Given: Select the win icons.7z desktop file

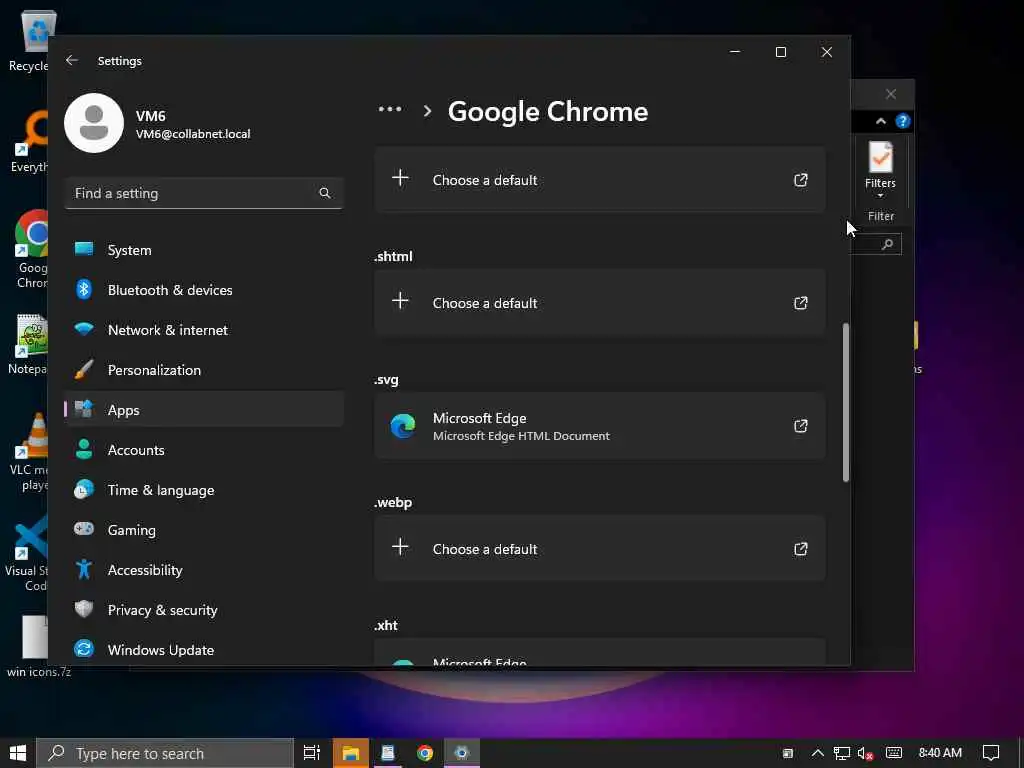Looking at the screenshot, I should tap(38, 647).
